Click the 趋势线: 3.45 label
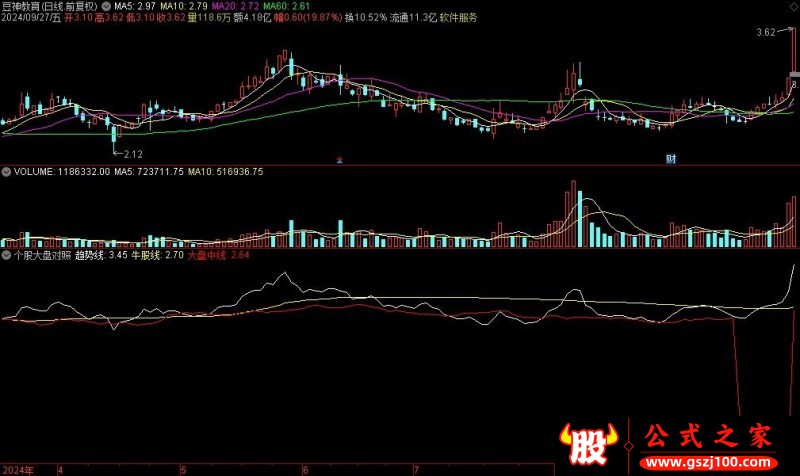Screen dimensions: 800x476 pos(101,255)
